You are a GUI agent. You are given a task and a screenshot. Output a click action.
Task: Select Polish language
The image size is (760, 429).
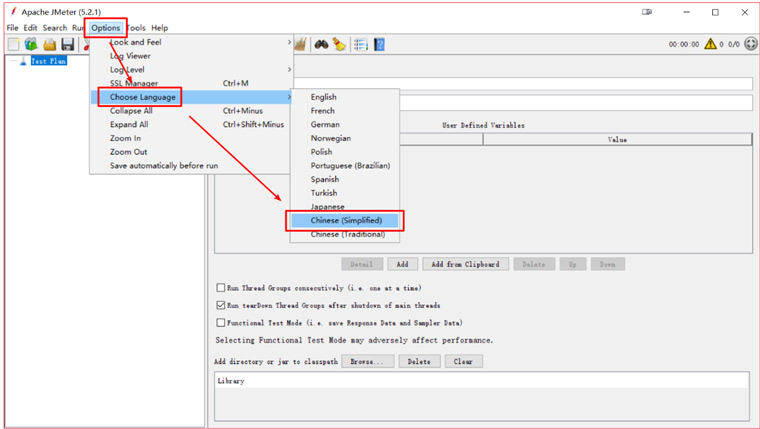pos(345,152)
